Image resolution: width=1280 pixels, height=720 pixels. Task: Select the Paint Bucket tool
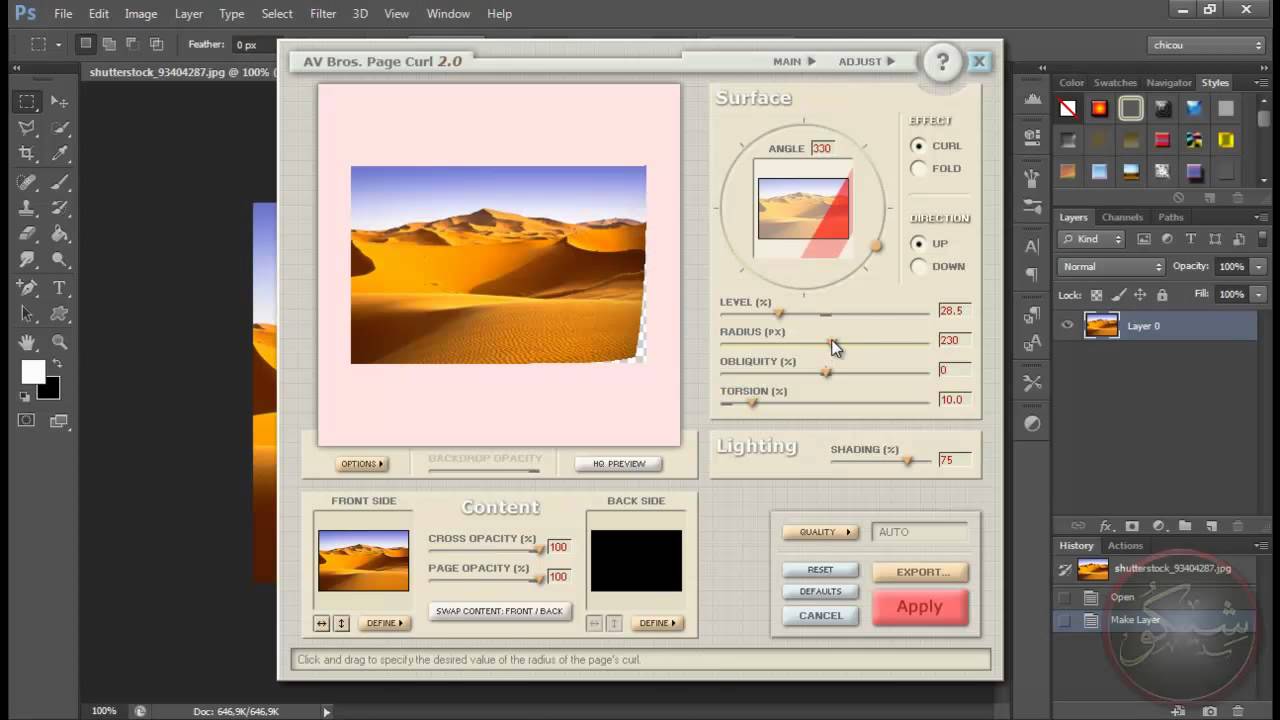click(x=60, y=234)
